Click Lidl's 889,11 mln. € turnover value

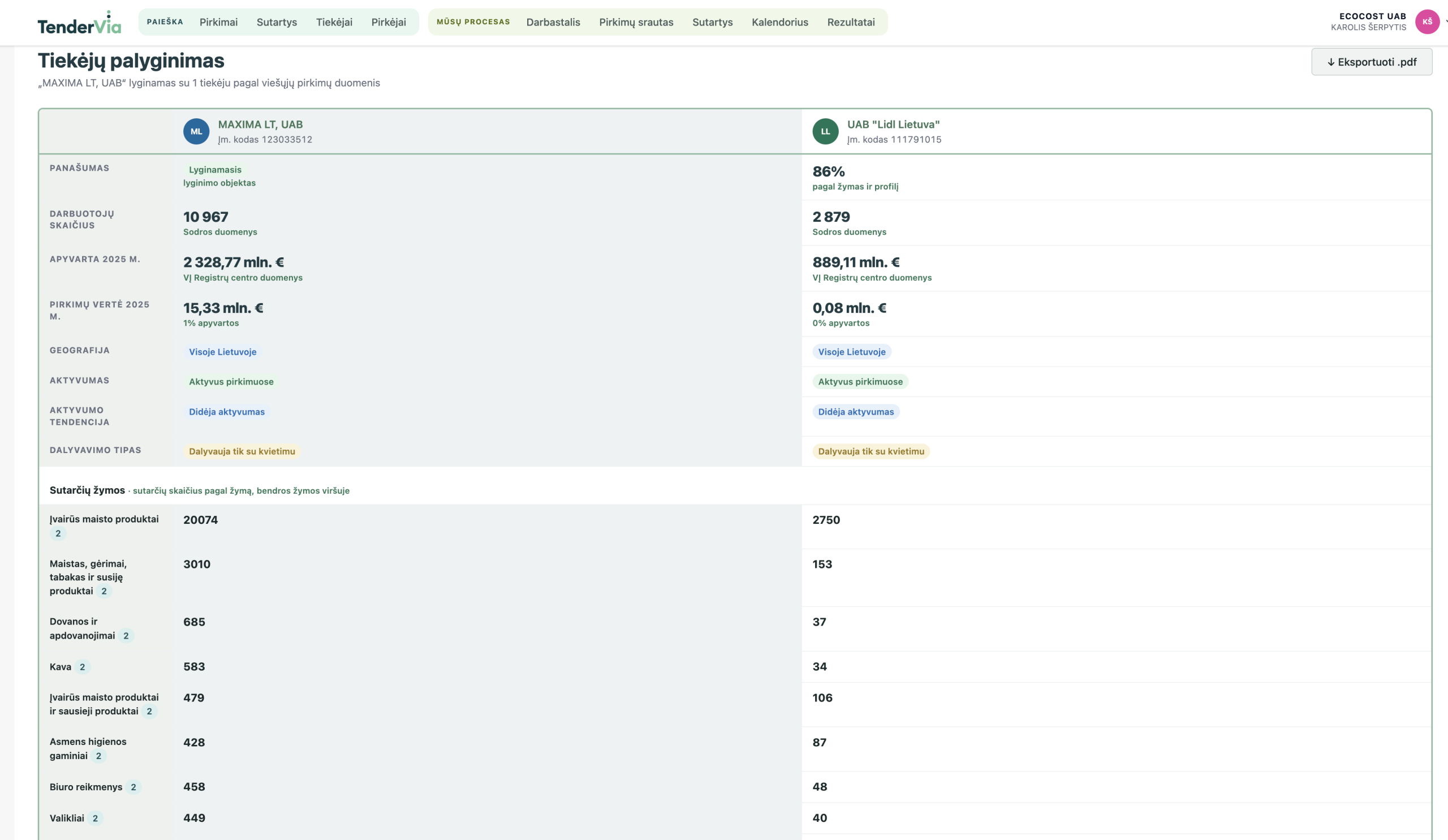pyautogui.click(x=856, y=262)
